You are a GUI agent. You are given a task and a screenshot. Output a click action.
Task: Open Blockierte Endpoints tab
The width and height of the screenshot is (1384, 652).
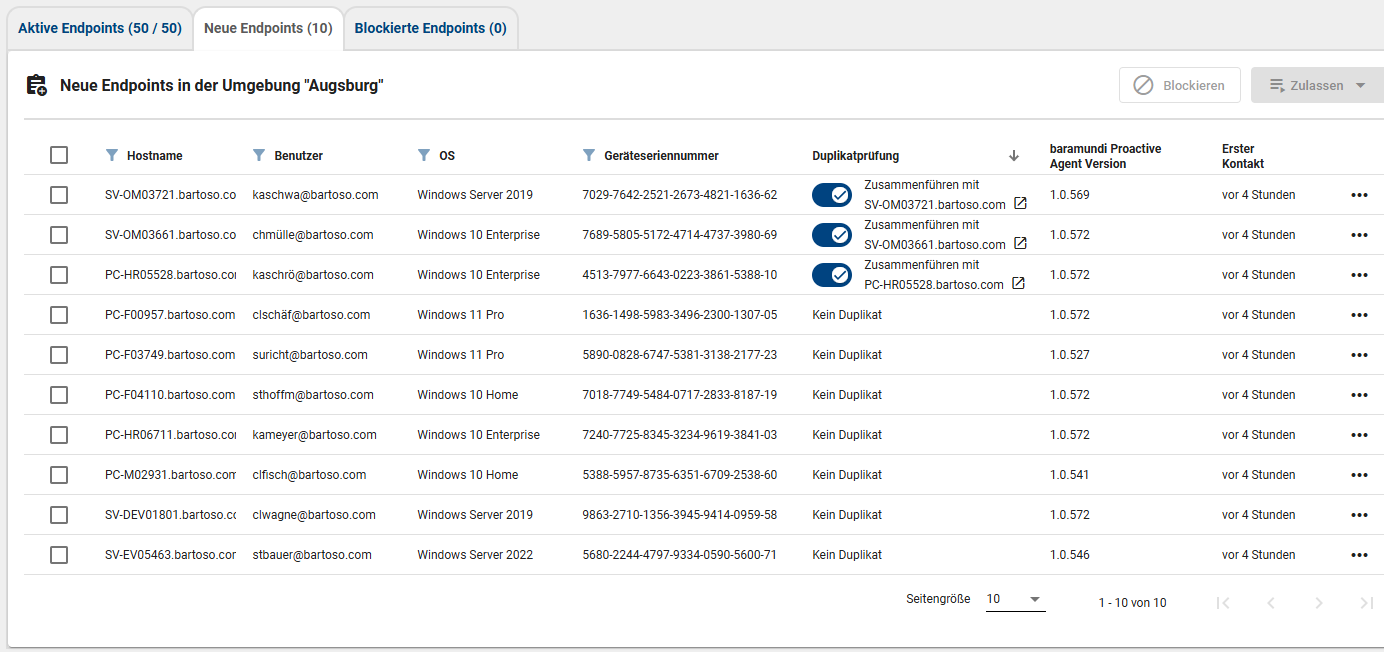430,28
